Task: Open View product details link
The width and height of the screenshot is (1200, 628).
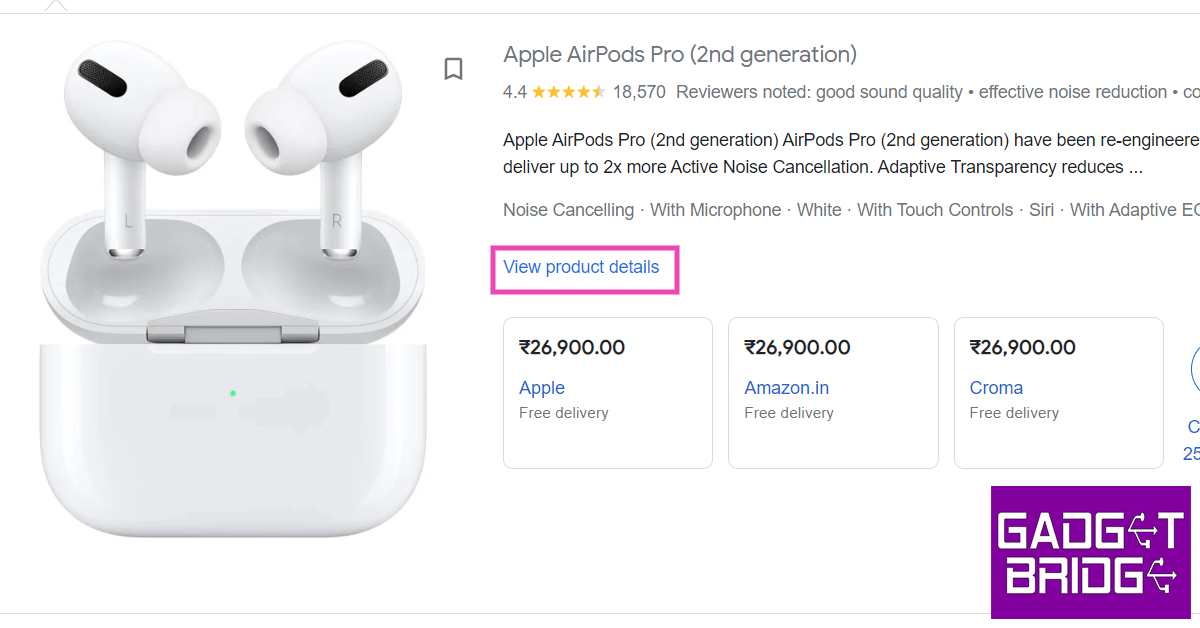Action: point(581,267)
